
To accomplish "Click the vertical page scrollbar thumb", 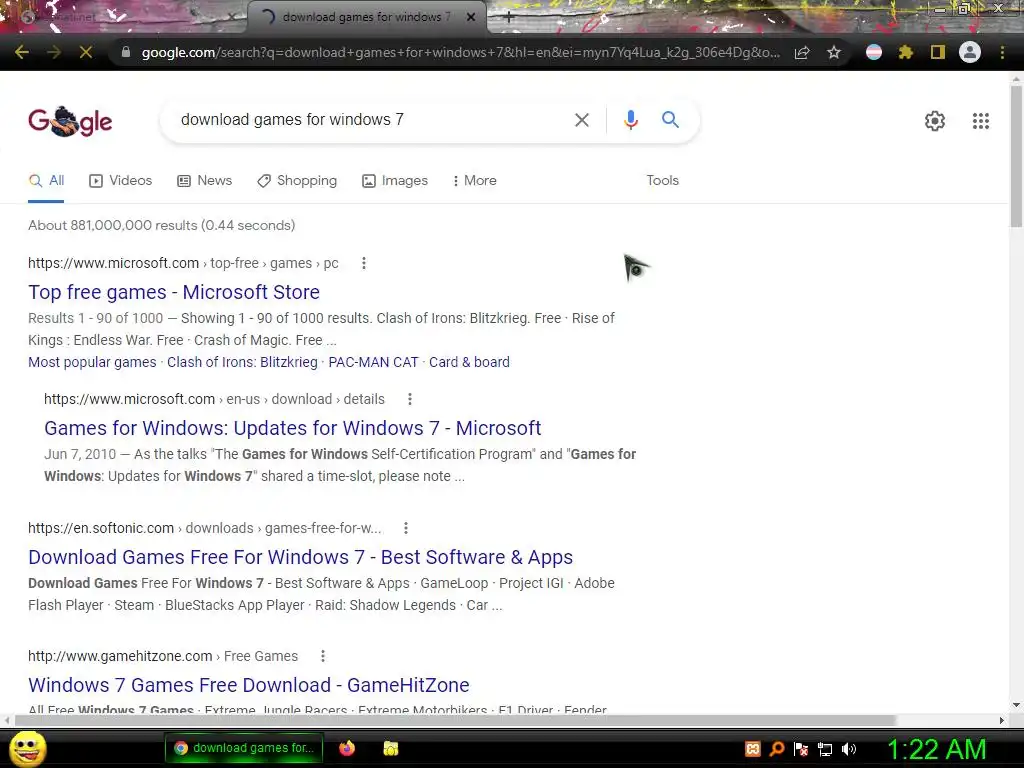I will tap(1016, 156).
